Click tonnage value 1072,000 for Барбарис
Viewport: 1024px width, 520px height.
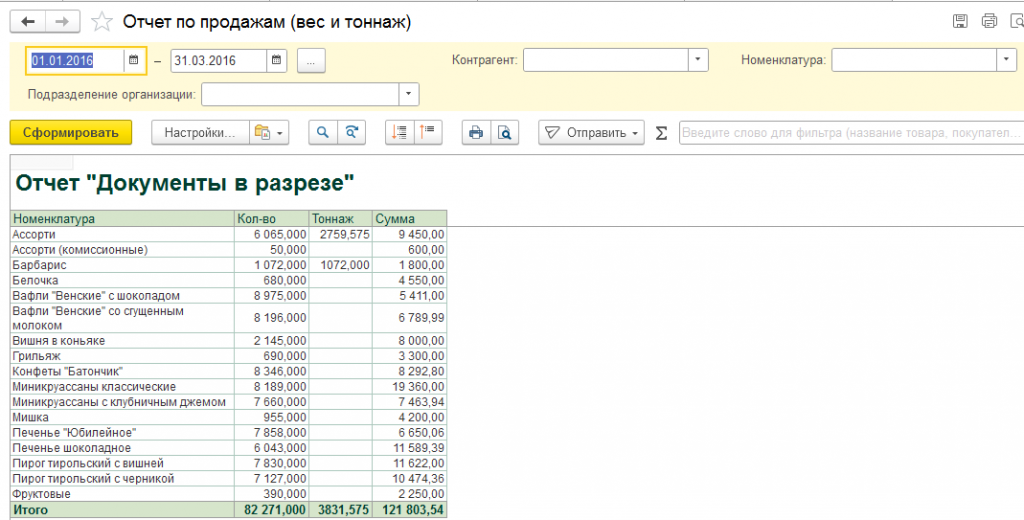pyautogui.click(x=345, y=265)
